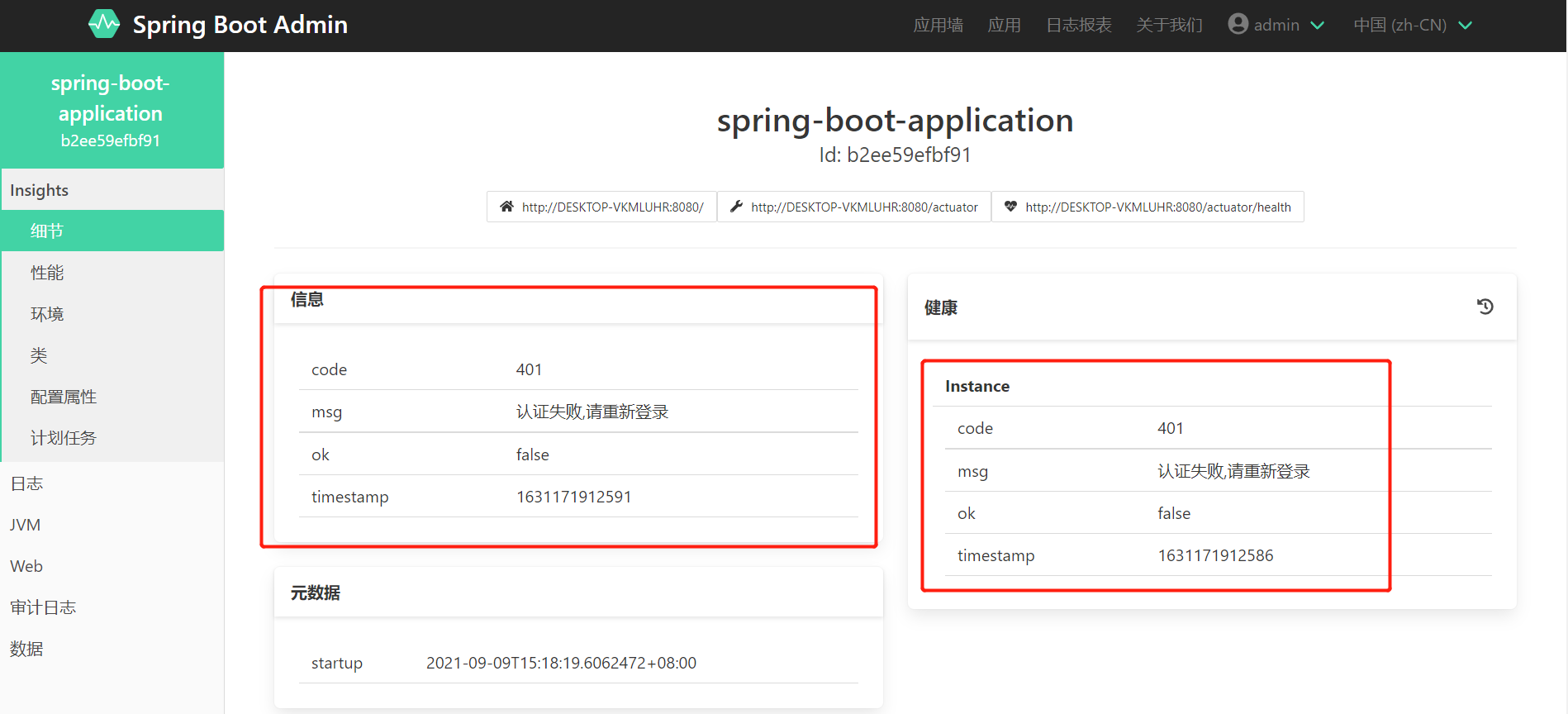Image resolution: width=1568 pixels, height=714 pixels.
Task: Open the 应用 navigation item
Action: point(1004,26)
